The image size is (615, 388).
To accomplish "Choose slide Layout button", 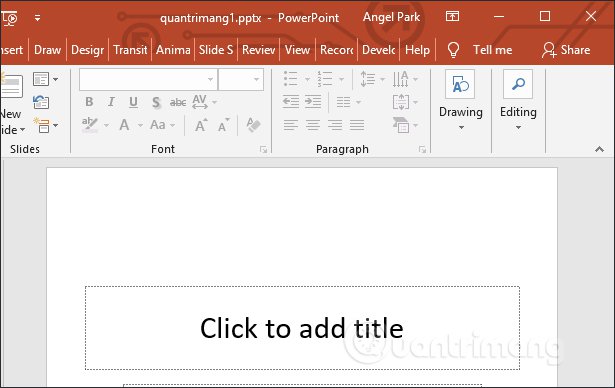I will pos(41,79).
